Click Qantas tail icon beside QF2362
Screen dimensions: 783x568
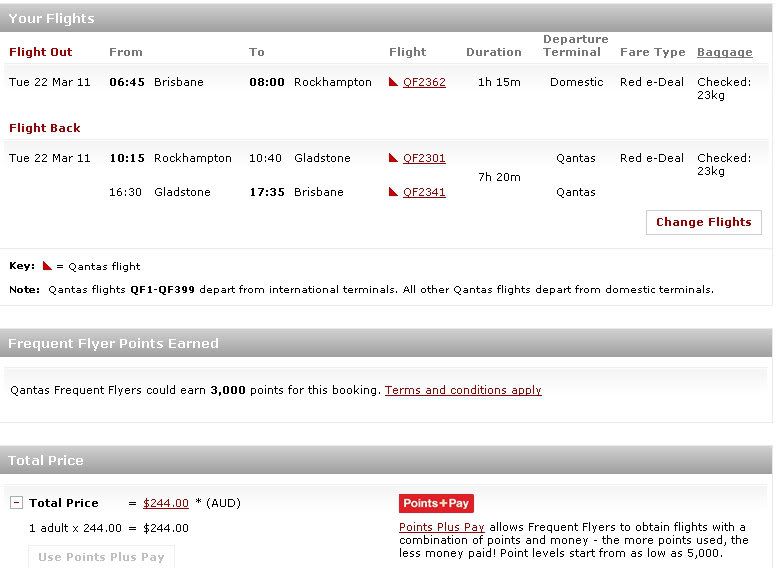(x=393, y=81)
